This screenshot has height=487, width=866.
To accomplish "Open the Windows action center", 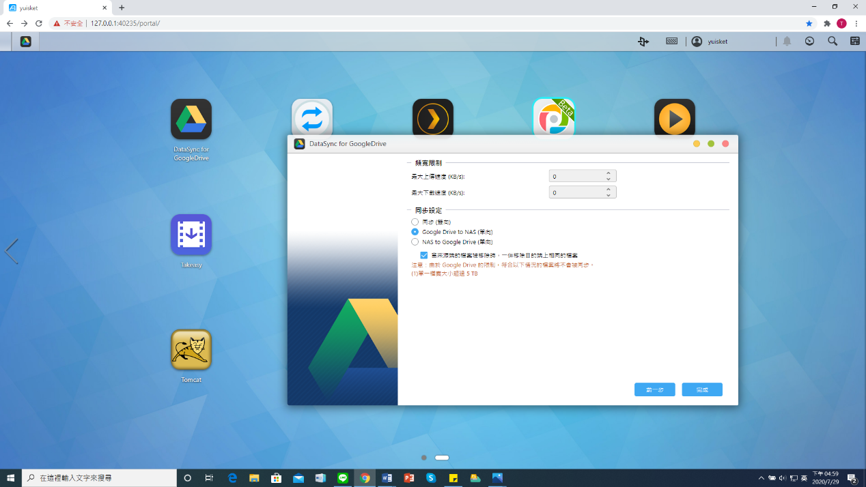I will (852, 478).
